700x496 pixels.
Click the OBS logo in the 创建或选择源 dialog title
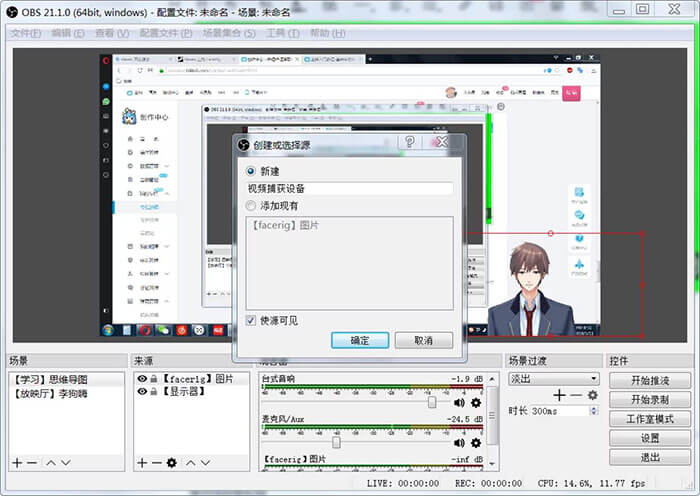pyautogui.click(x=243, y=145)
